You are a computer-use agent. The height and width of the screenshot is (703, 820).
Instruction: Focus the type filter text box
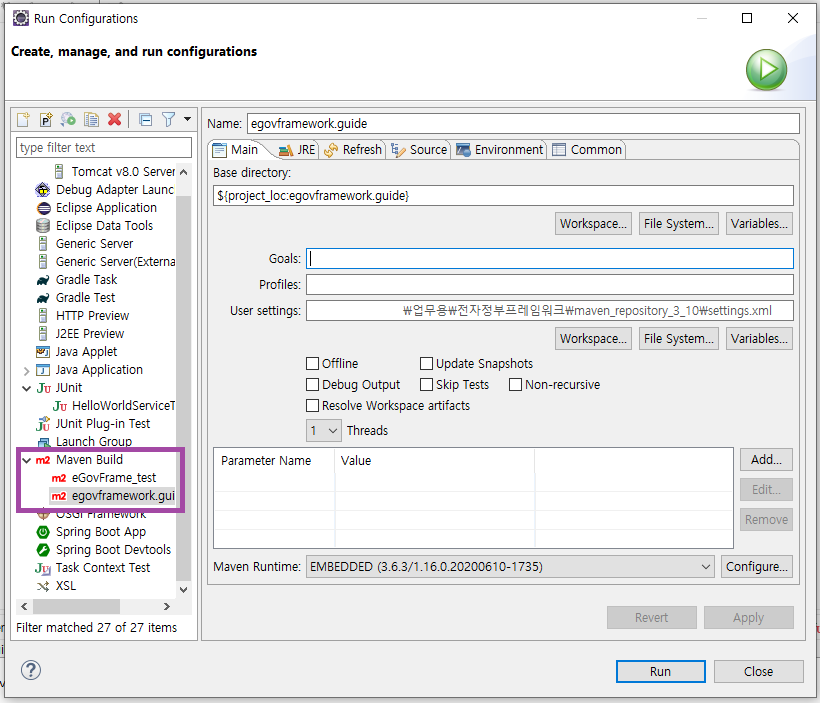click(x=104, y=148)
